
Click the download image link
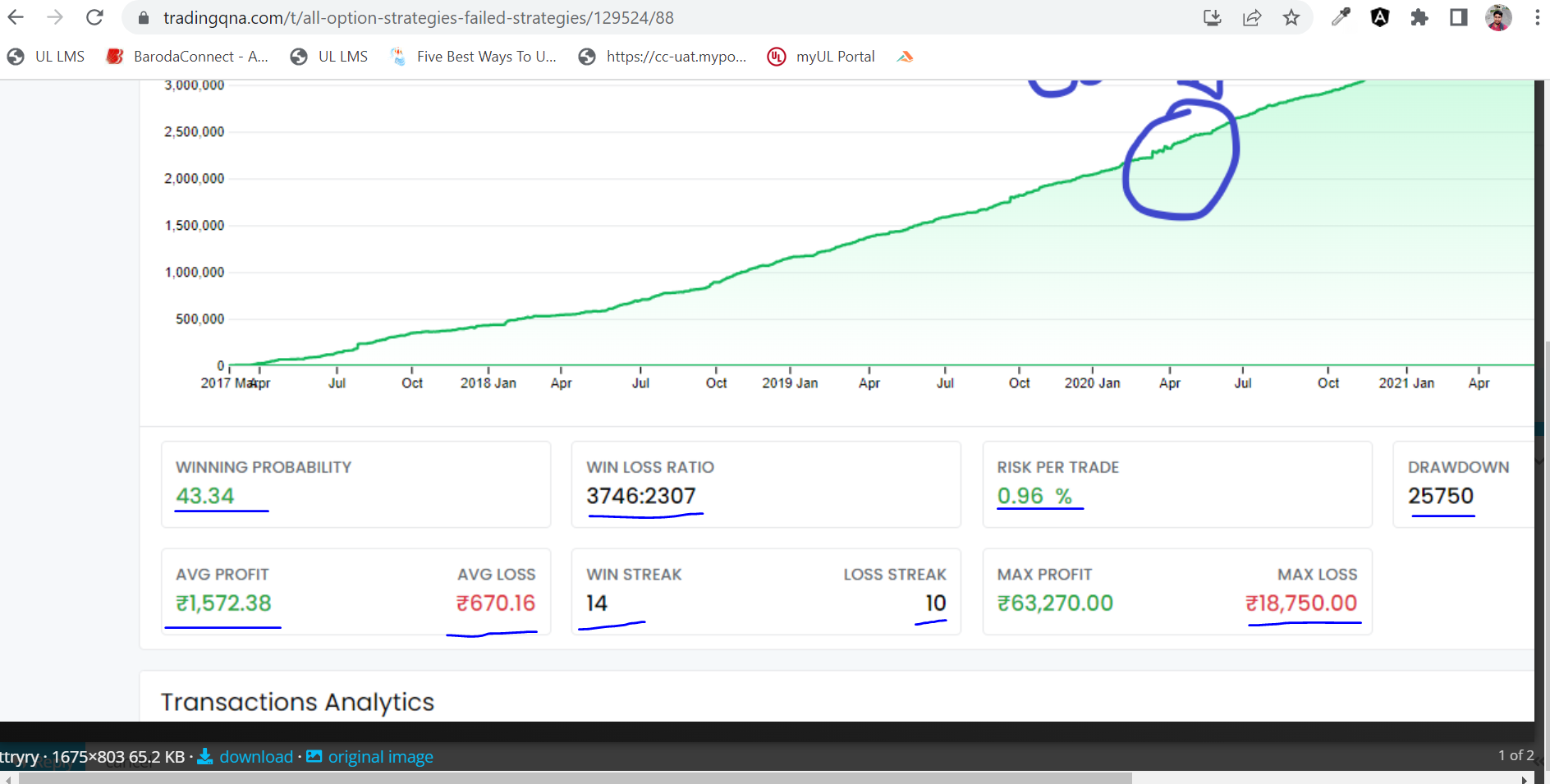[246, 757]
